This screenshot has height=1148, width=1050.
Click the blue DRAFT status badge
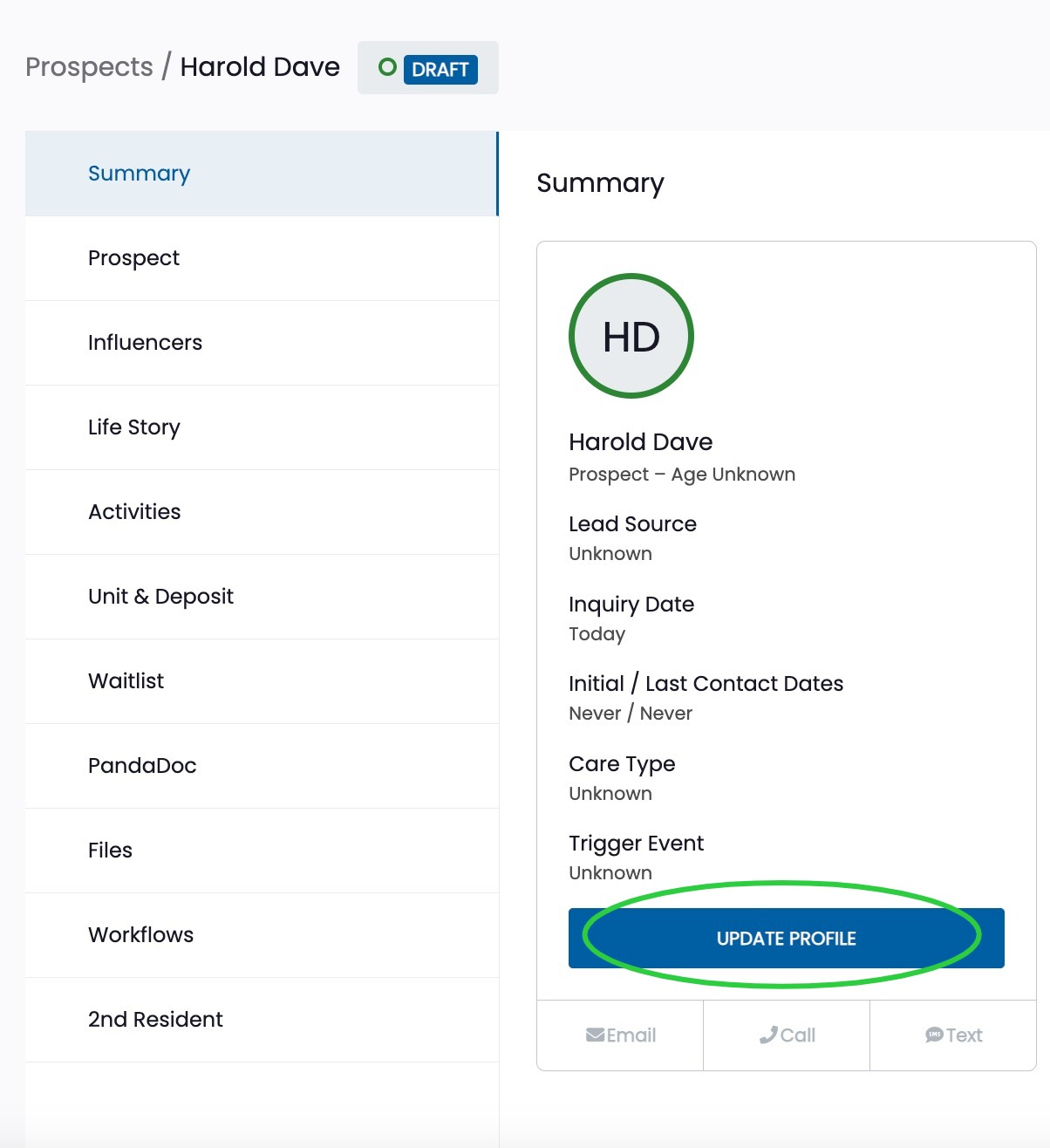point(440,69)
